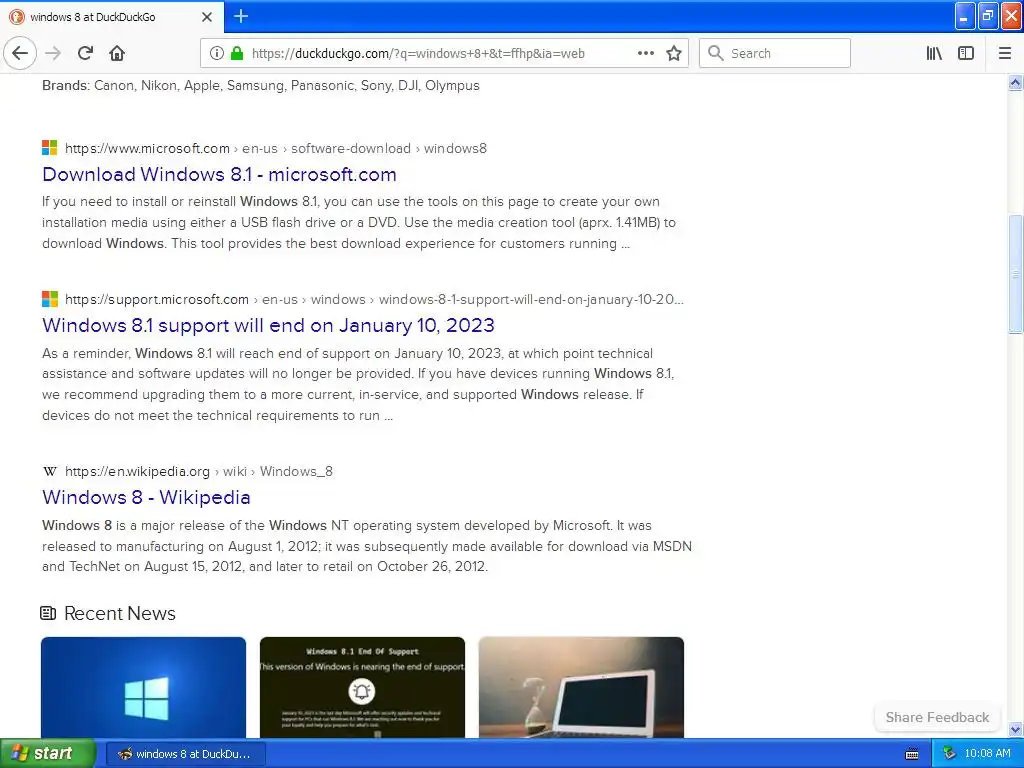Click the en.wikipedia.org wiki URL breadcrumb
Image resolution: width=1024 pixels, height=768 pixels.
pyautogui.click(x=199, y=471)
